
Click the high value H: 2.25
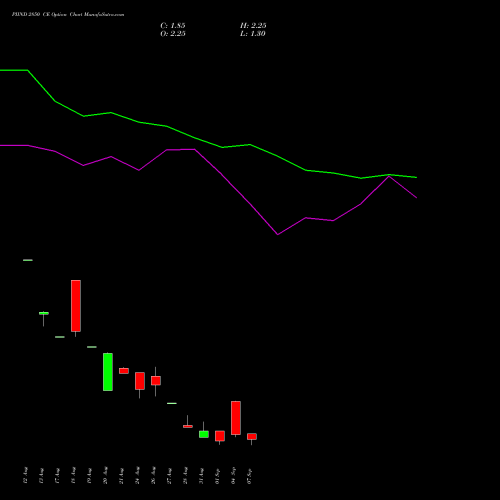(x=253, y=26)
